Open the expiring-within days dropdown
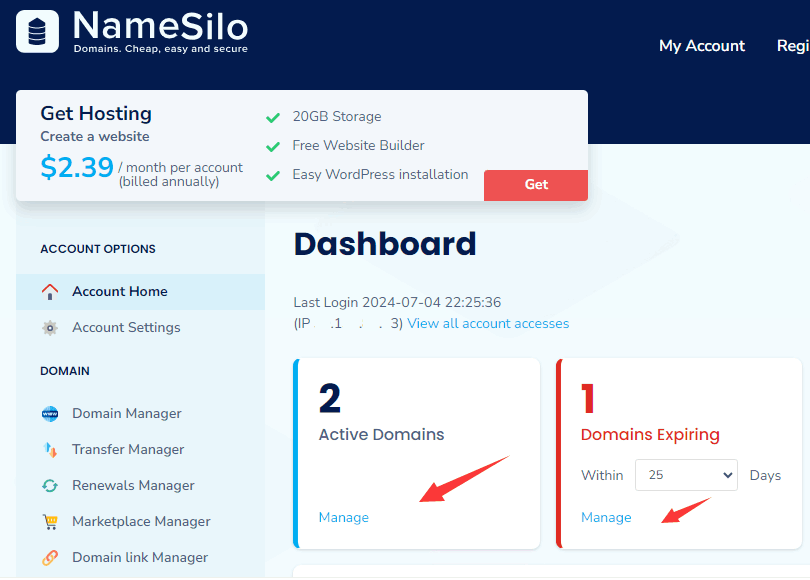Viewport: 810px width, 580px height. tap(686, 475)
